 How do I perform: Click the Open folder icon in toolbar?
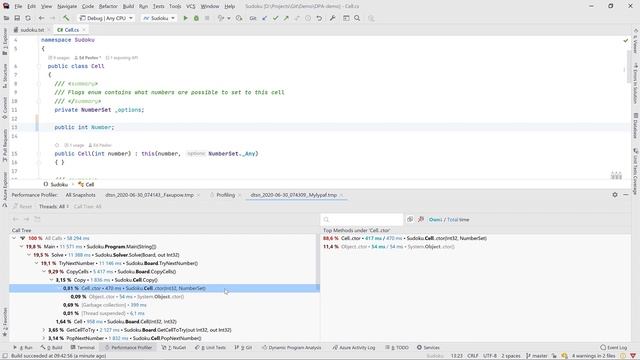[x=6, y=18]
